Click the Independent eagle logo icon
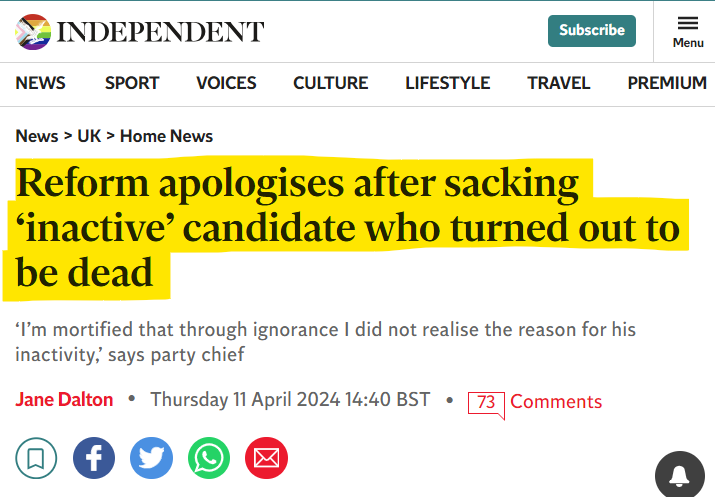Screen dimensions: 715x497 pos(32,31)
